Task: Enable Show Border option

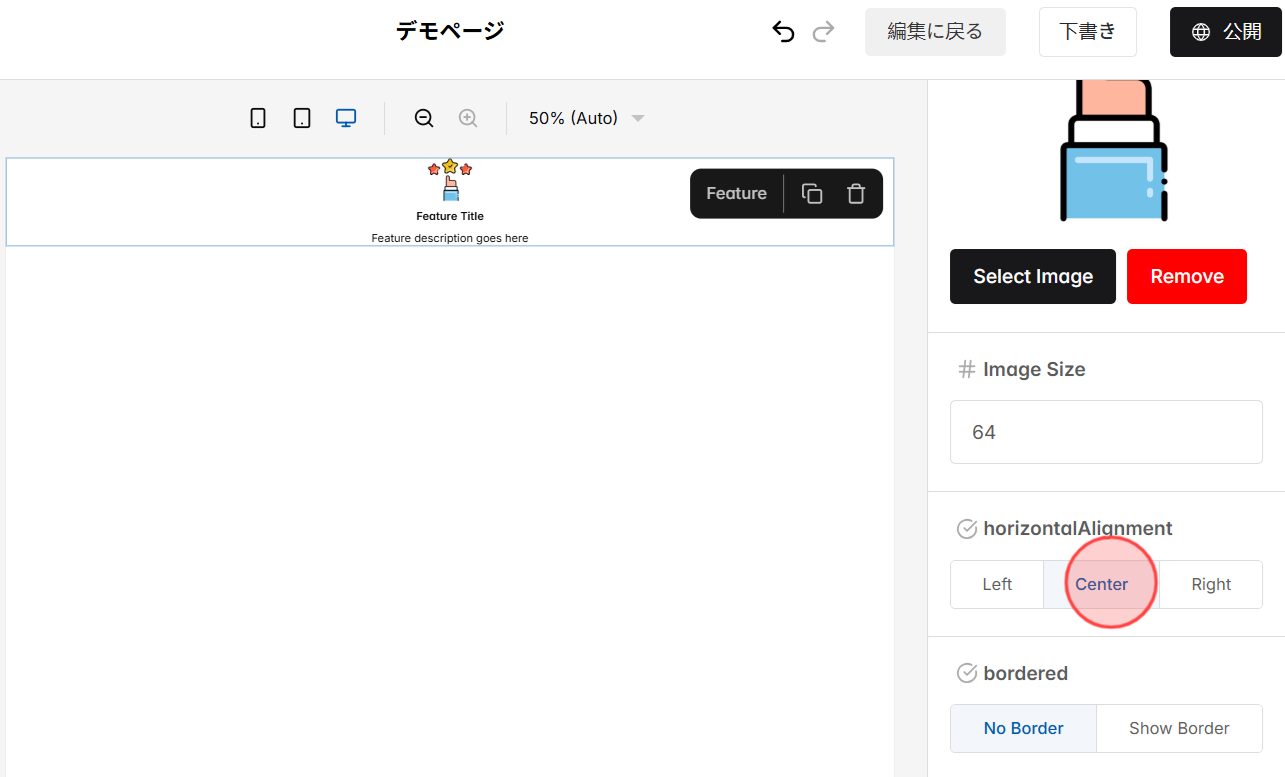Action: 1179,728
